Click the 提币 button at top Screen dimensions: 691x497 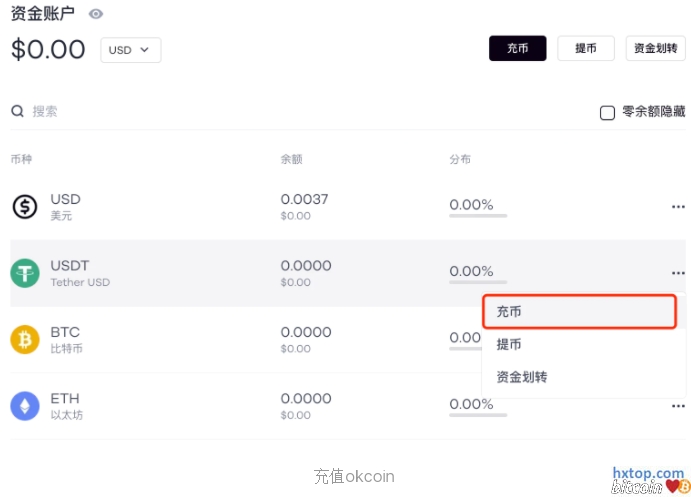(586, 48)
